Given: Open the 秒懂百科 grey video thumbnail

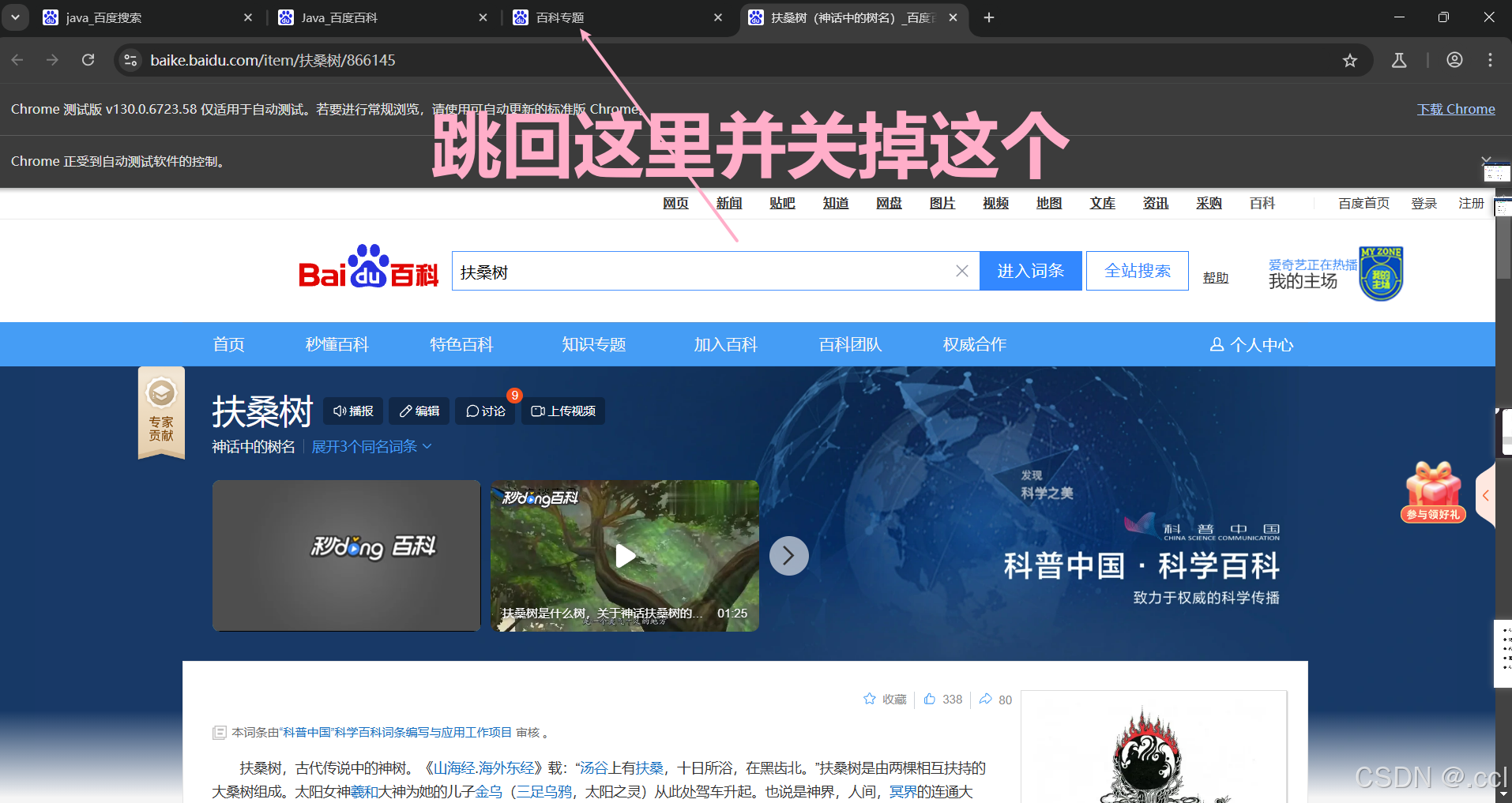Looking at the screenshot, I should click(x=347, y=555).
